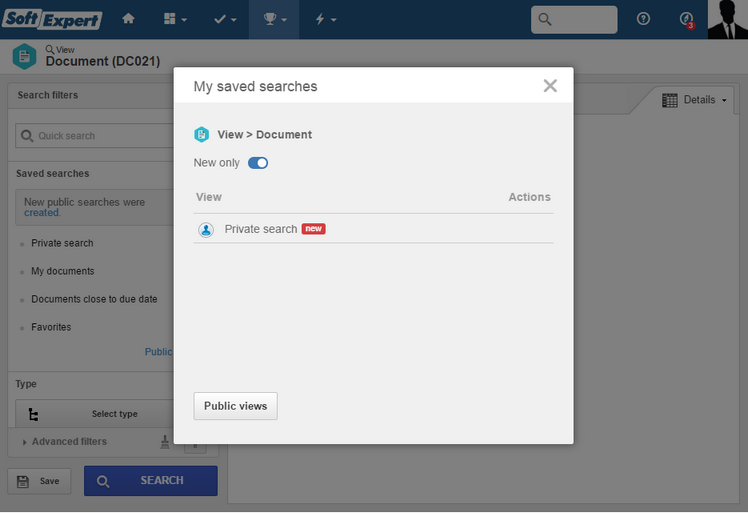This screenshot has width=748, height=513.
Task: Open the checkmark tasks menu
Action: click(x=225, y=19)
